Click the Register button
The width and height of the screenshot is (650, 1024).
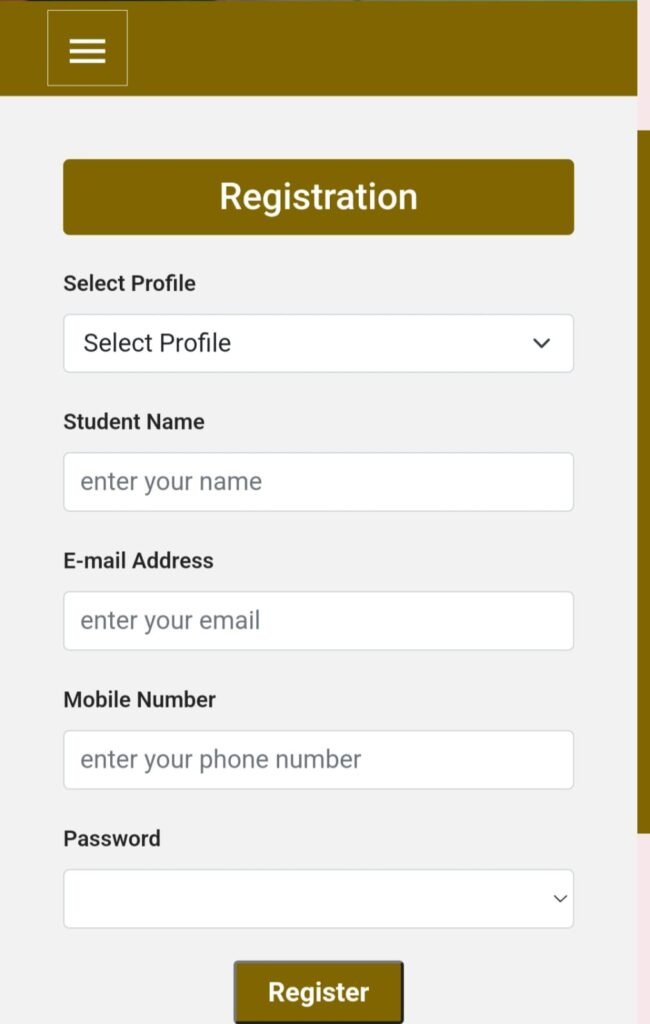pos(318,992)
